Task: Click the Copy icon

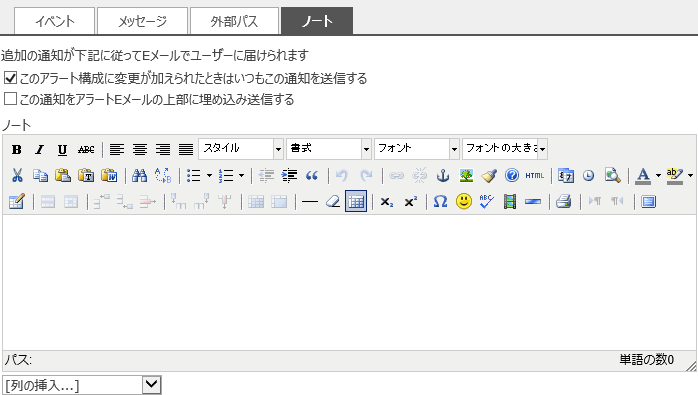Action: (x=40, y=175)
